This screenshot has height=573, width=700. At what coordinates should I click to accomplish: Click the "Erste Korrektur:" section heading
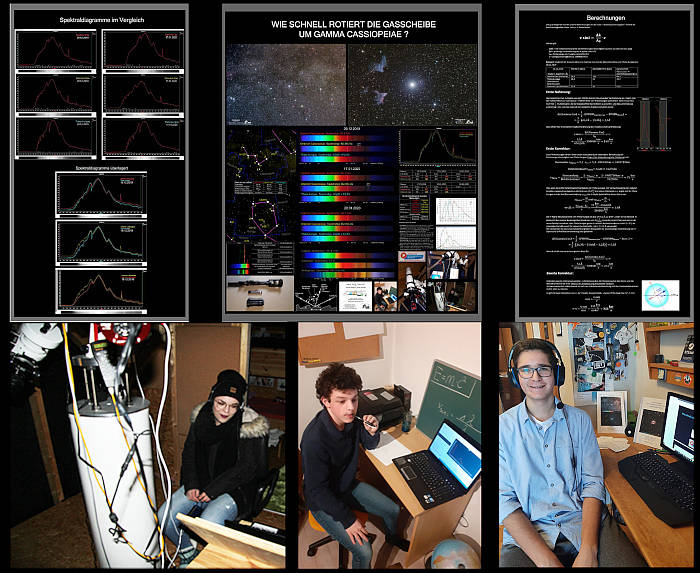[x=558, y=149]
